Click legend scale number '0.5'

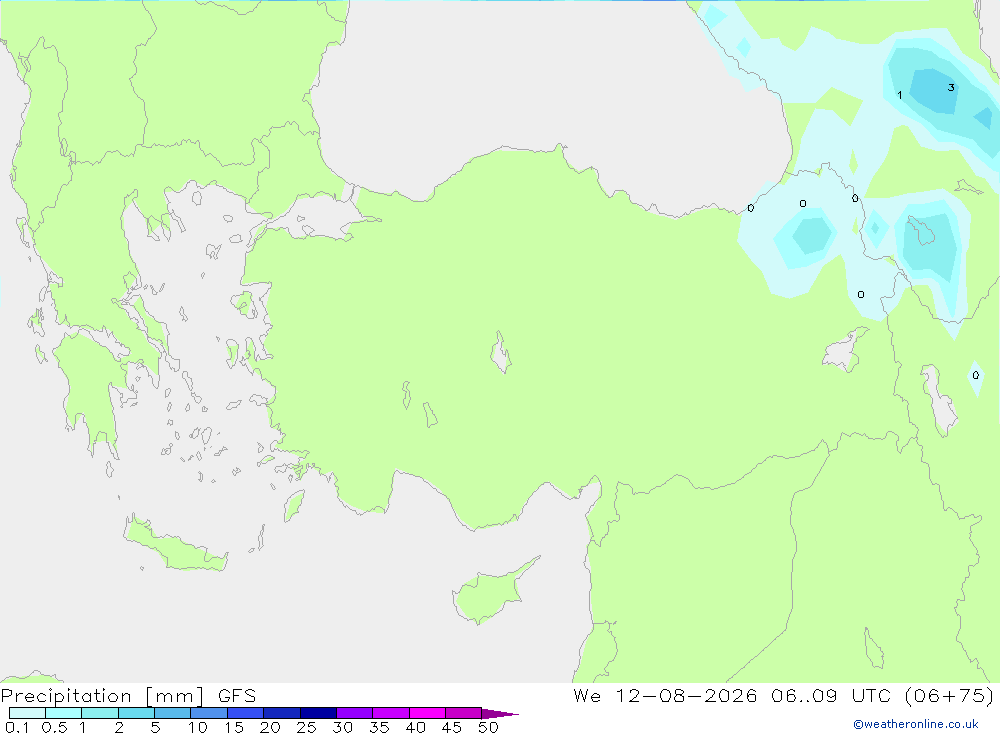(x=54, y=727)
